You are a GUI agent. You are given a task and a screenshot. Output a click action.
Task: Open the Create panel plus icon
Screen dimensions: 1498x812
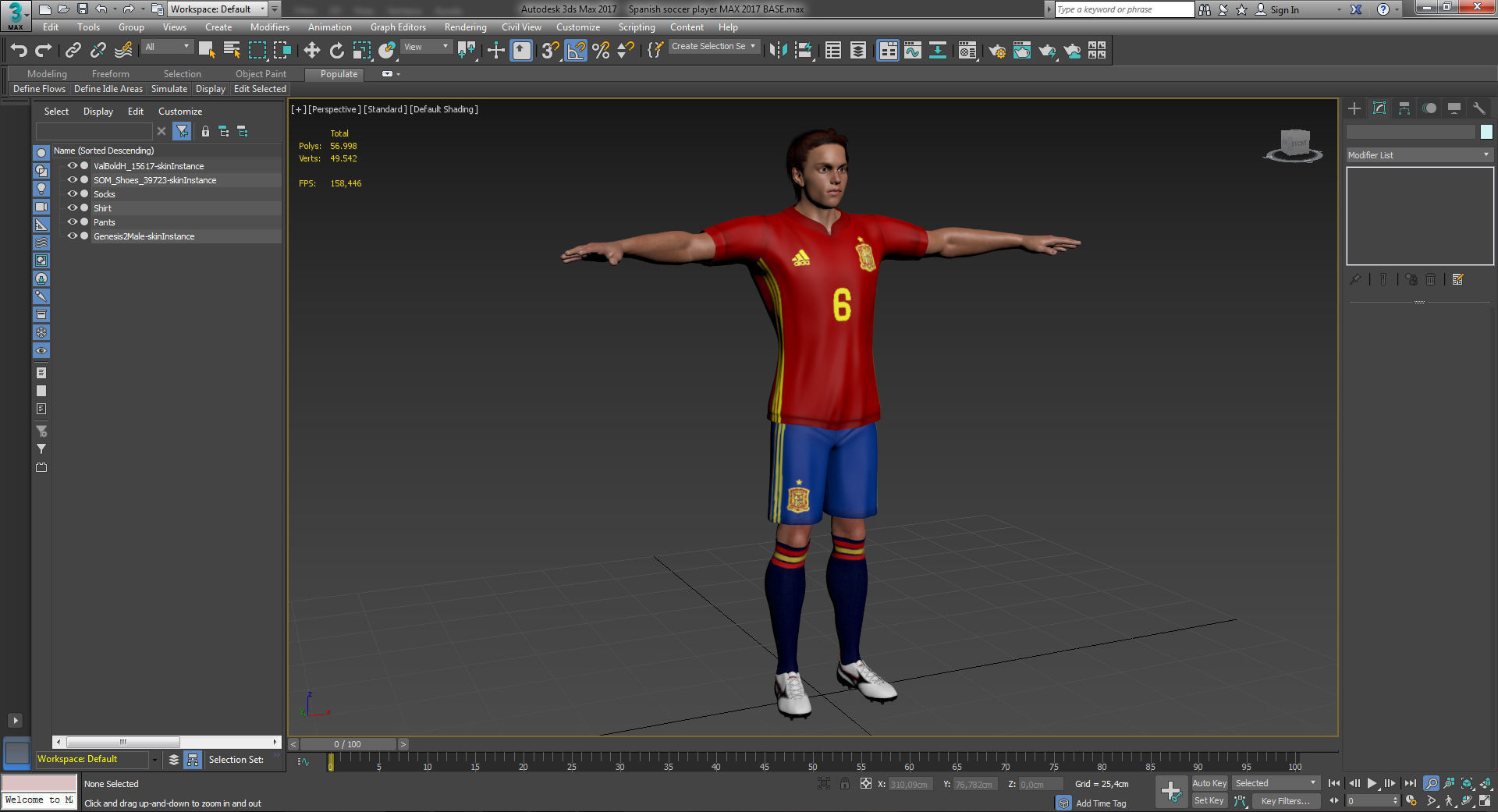[1354, 108]
